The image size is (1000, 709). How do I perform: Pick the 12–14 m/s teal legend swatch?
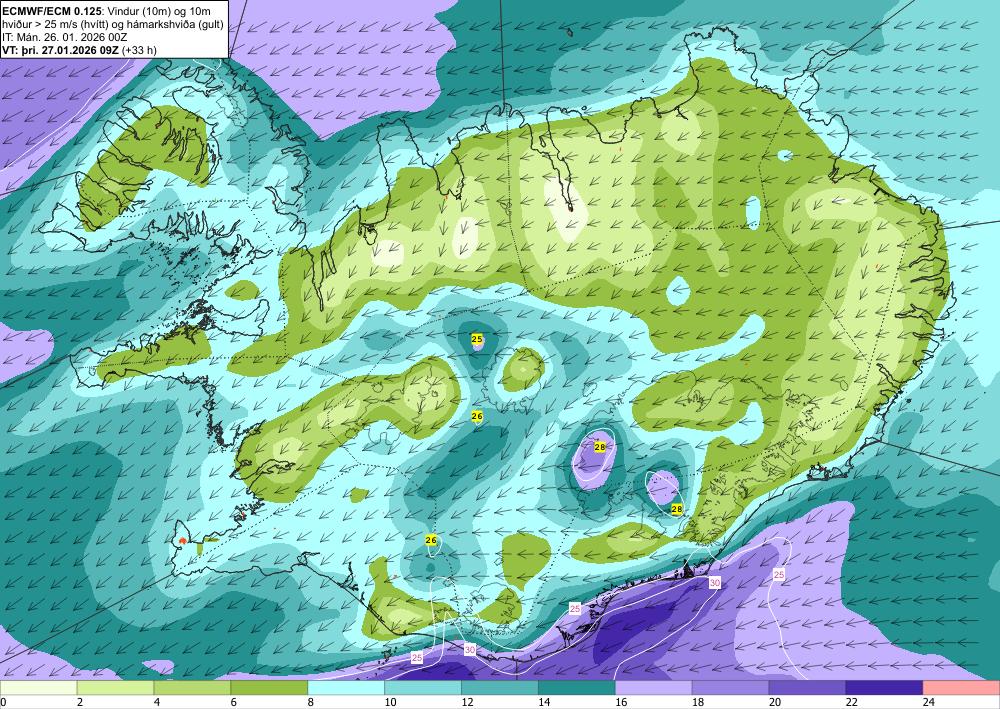tap(500, 688)
